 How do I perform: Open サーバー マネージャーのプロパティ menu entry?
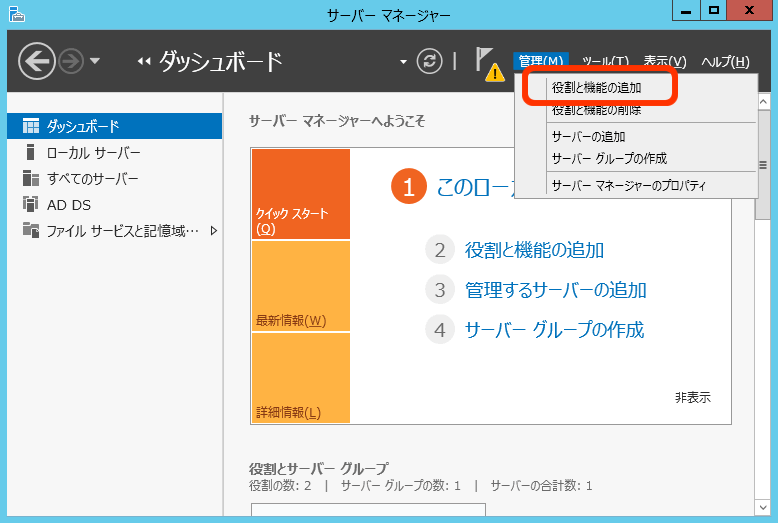coord(629,186)
